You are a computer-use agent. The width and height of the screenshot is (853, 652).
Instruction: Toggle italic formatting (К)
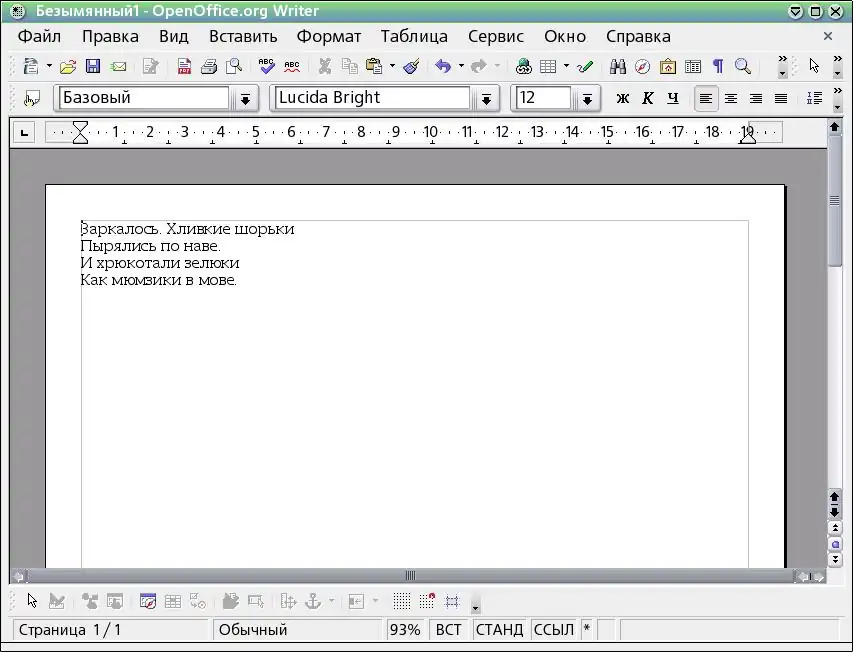click(x=648, y=98)
